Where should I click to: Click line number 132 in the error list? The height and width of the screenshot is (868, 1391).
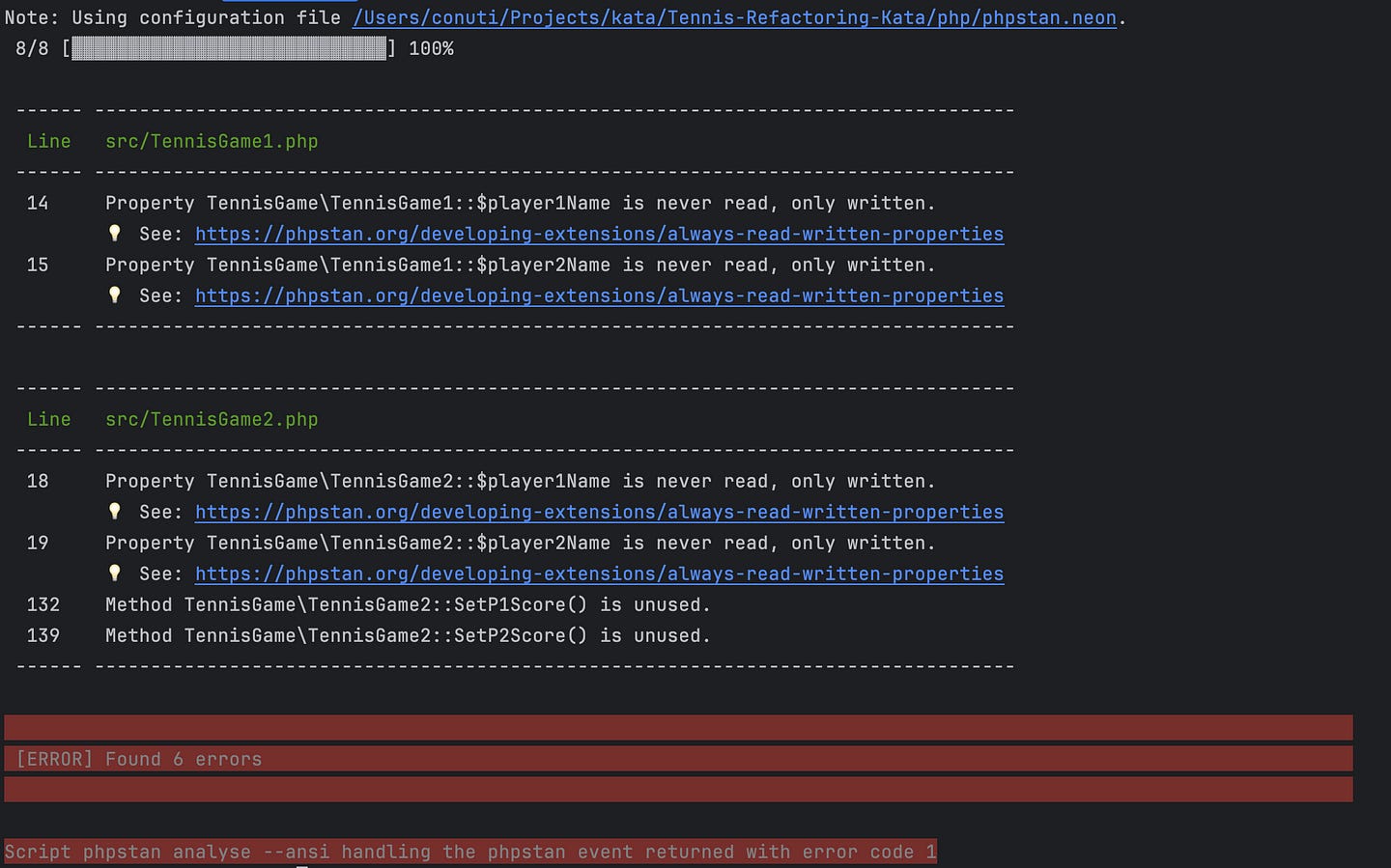[x=44, y=604]
